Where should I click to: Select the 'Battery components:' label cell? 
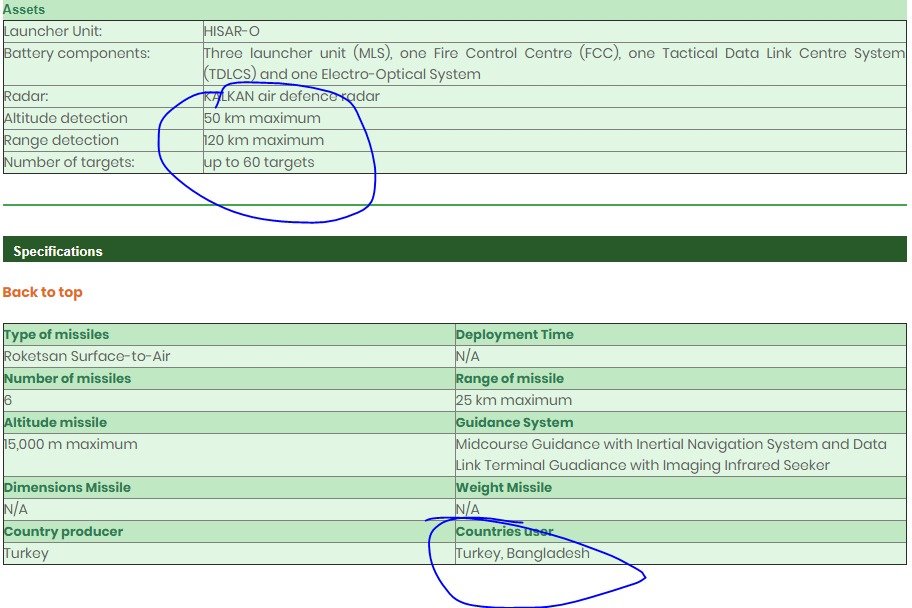[103, 64]
